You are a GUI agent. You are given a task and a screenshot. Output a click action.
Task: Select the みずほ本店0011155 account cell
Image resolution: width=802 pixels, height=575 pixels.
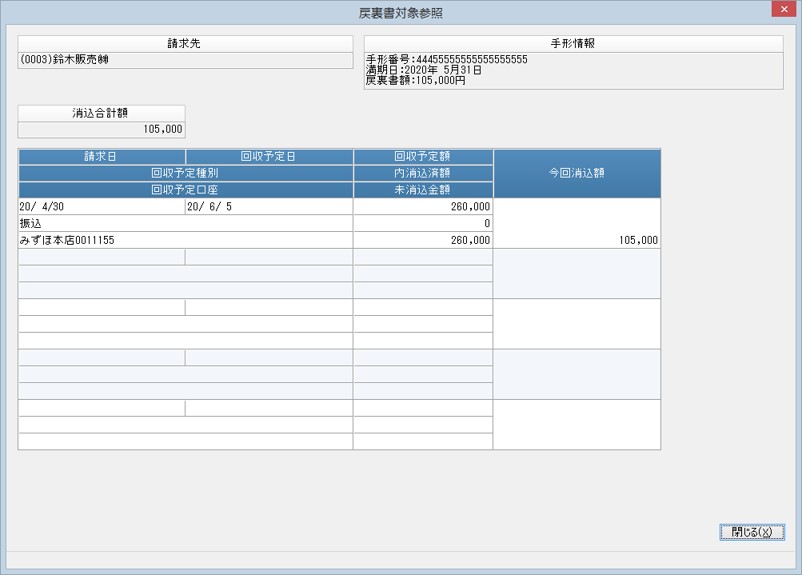[185, 240]
